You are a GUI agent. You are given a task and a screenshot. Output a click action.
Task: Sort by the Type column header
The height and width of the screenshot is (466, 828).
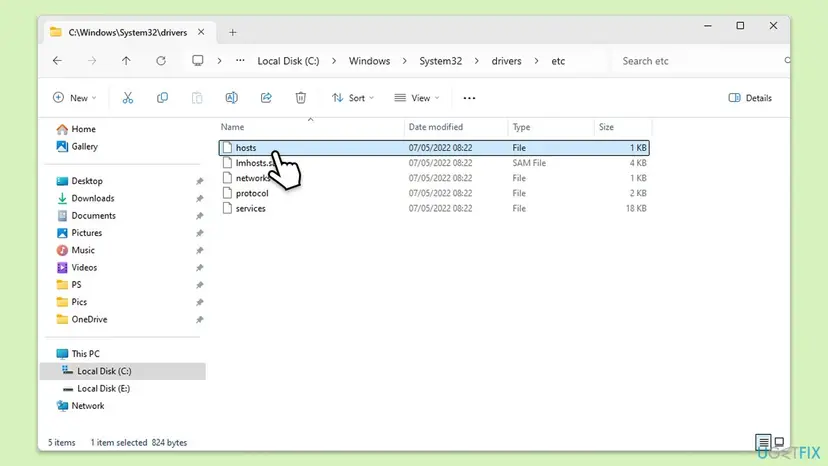[551, 127]
